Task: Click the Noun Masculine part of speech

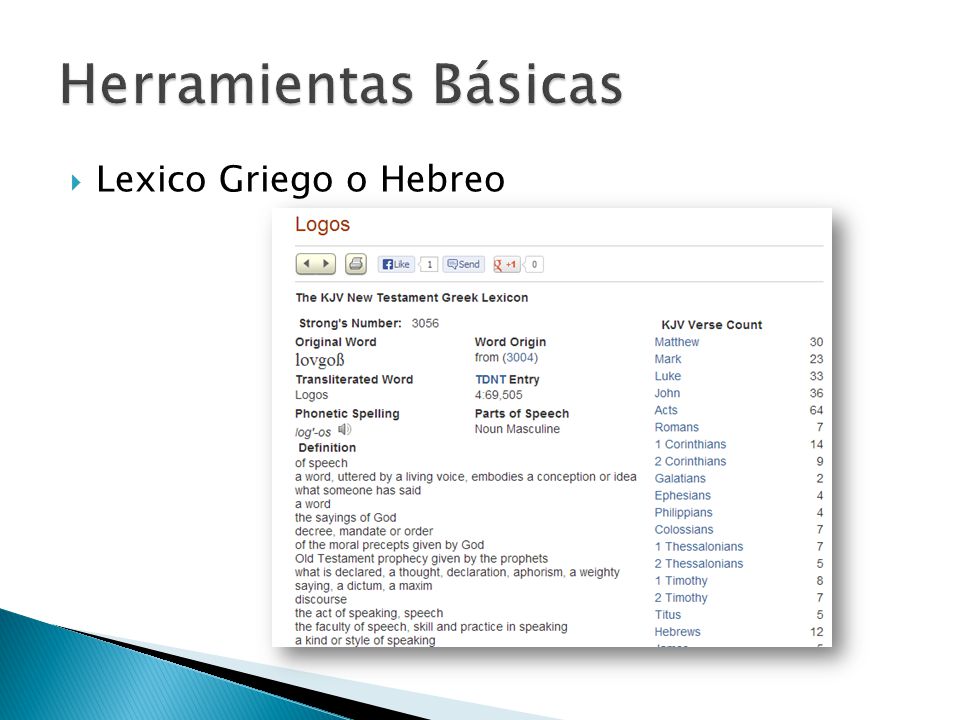Action: [x=517, y=429]
